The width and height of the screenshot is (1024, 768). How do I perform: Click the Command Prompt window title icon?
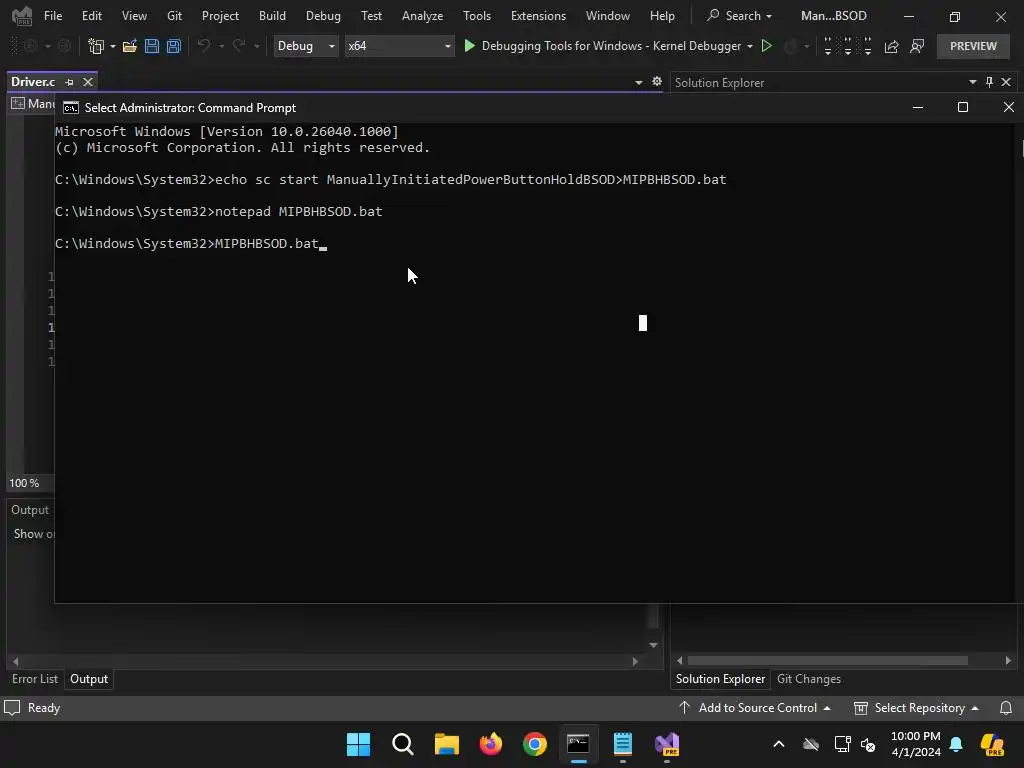pyautogui.click(x=71, y=108)
